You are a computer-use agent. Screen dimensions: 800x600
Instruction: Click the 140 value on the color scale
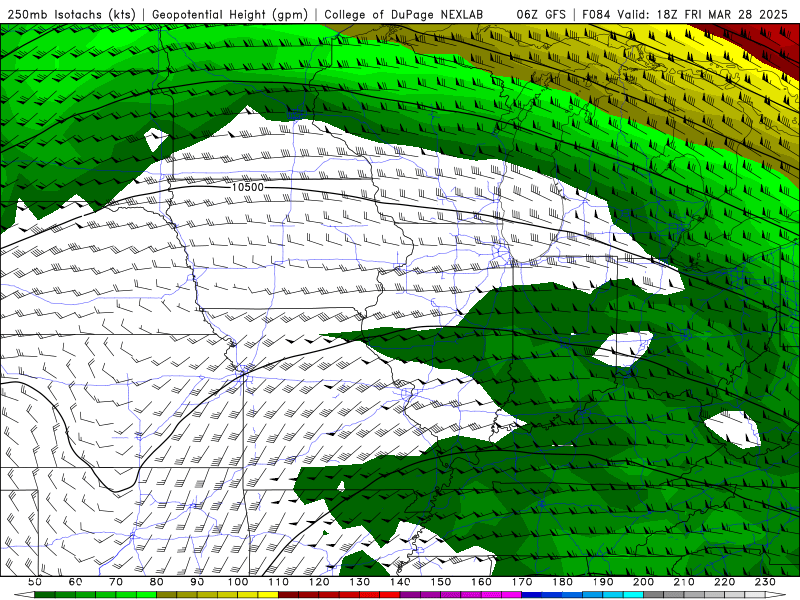tap(400, 582)
